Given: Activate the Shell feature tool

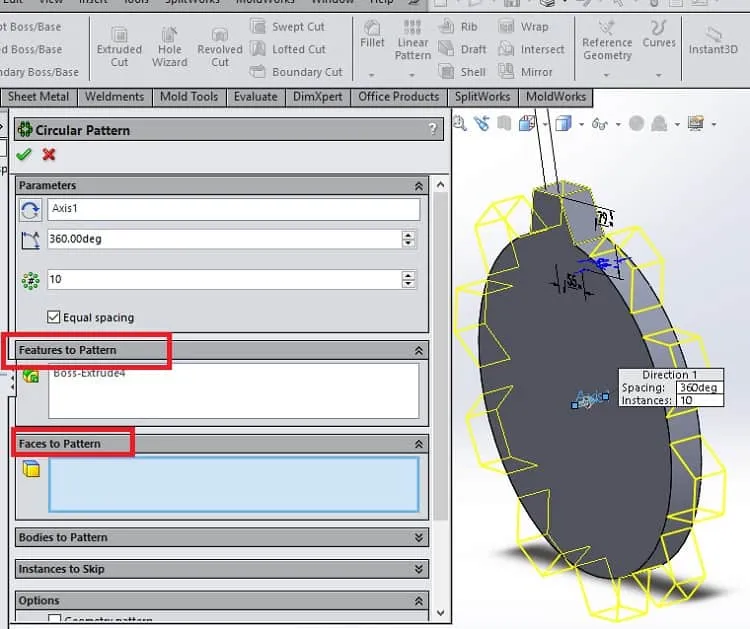Looking at the screenshot, I should tap(462, 72).
